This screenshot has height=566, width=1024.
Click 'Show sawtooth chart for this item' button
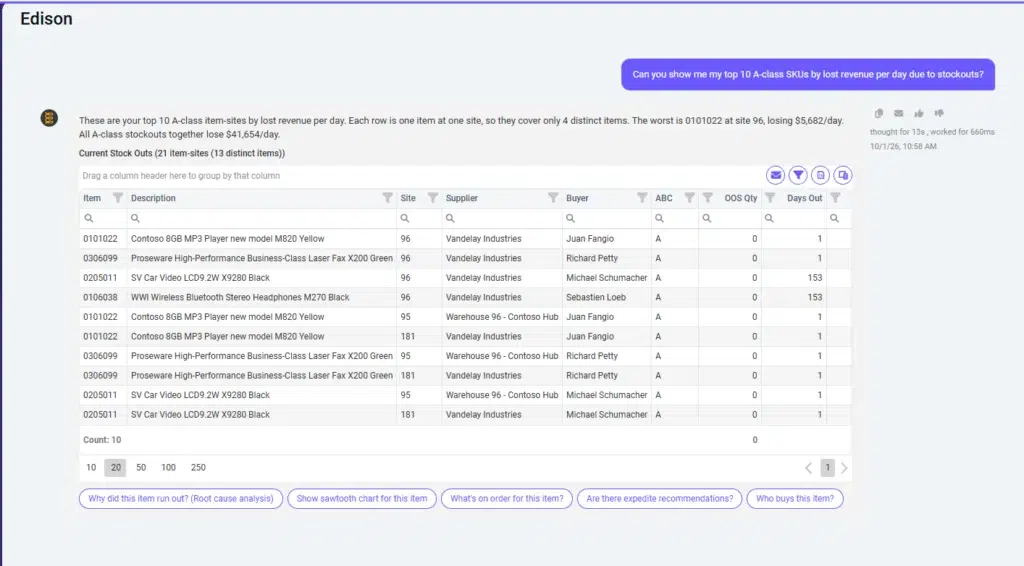point(362,499)
